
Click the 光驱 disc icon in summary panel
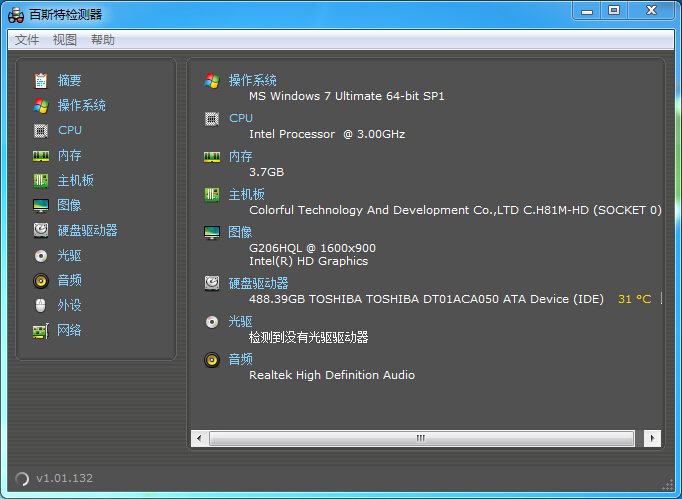pos(212,322)
